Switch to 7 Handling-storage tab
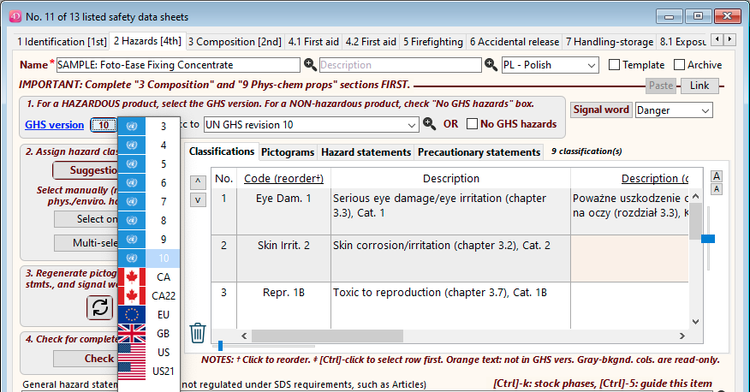This screenshot has height=392, width=750. 609,42
